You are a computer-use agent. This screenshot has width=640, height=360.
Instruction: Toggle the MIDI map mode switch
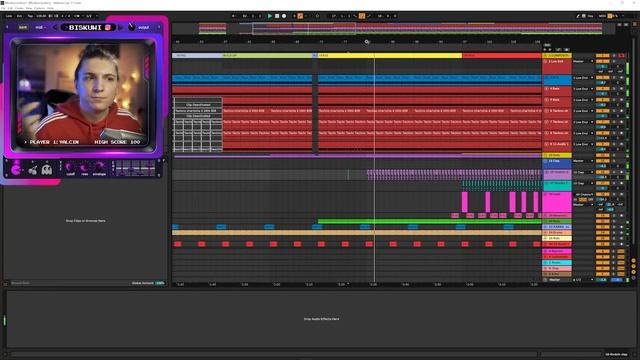(602, 16)
